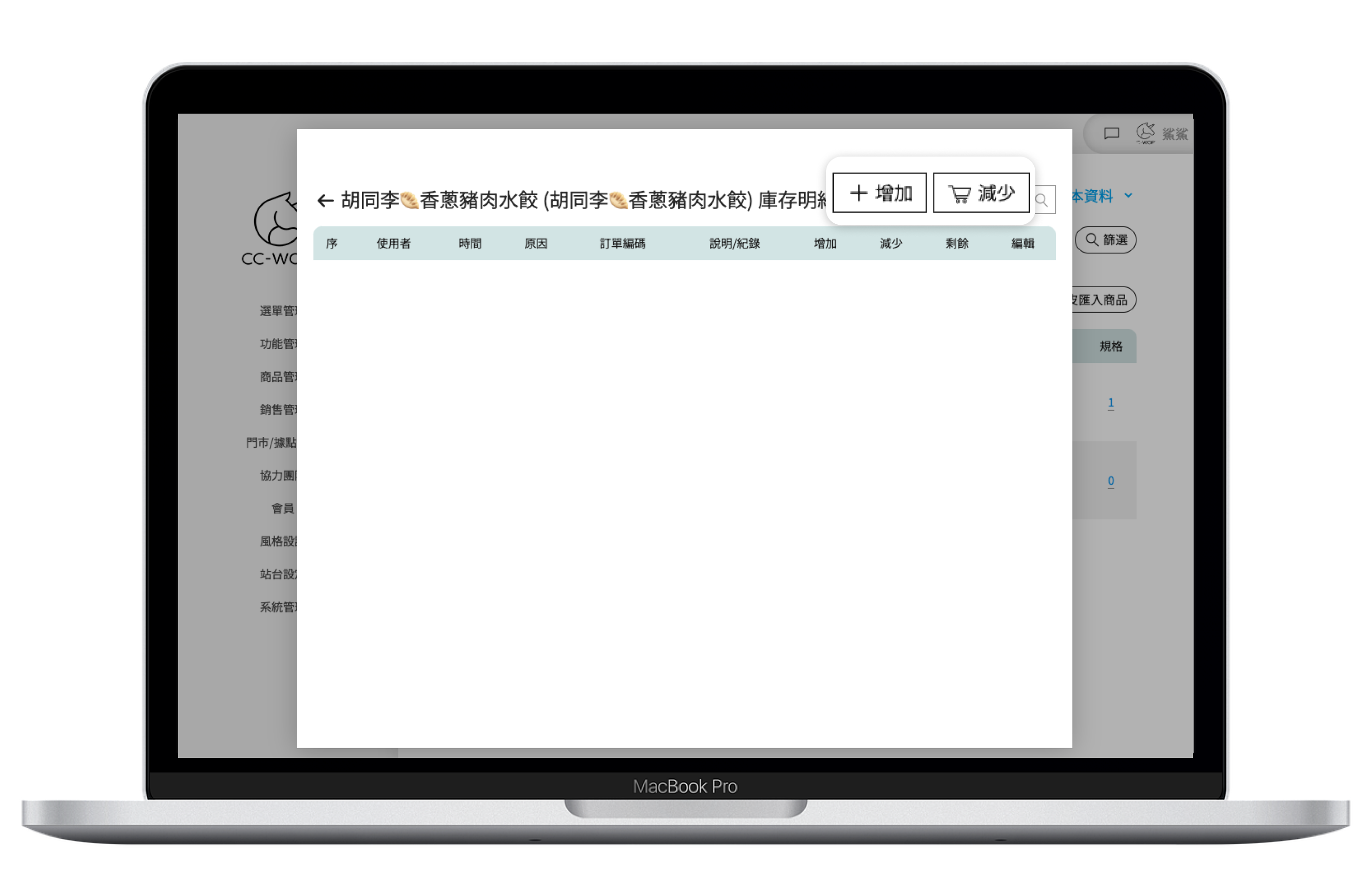
Task: Click the 增加 (increase stock) button
Action: (x=879, y=193)
